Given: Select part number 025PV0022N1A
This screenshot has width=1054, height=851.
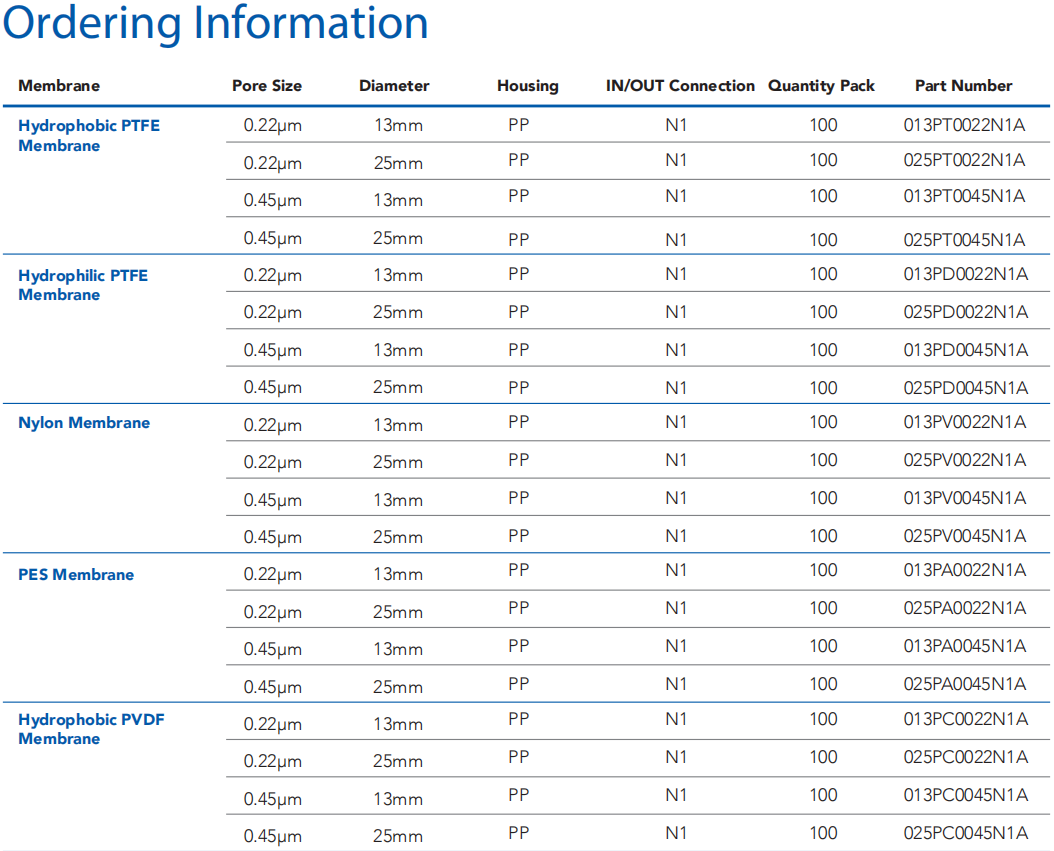Looking at the screenshot, I should point(965,460).
